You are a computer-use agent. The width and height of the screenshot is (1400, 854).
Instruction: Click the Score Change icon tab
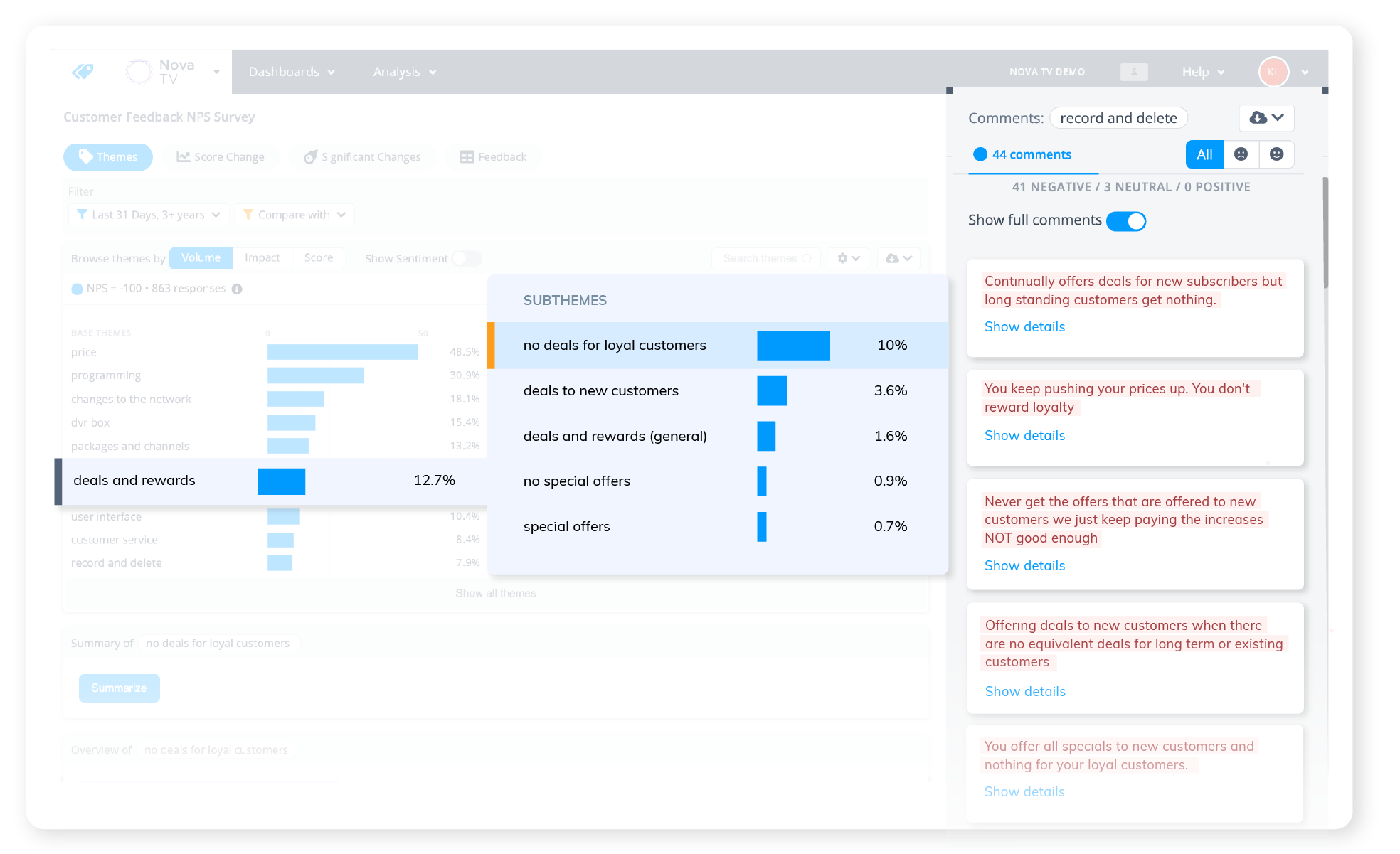220,157
